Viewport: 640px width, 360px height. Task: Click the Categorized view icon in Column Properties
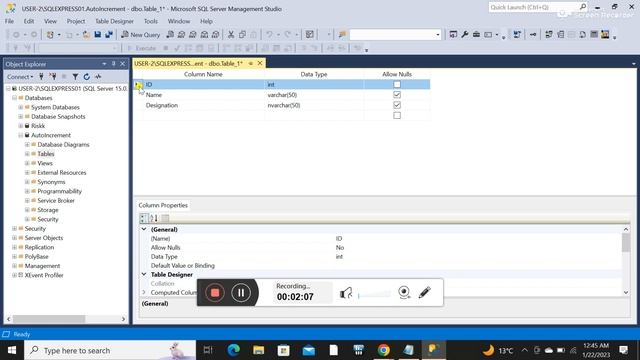point(143,218)
